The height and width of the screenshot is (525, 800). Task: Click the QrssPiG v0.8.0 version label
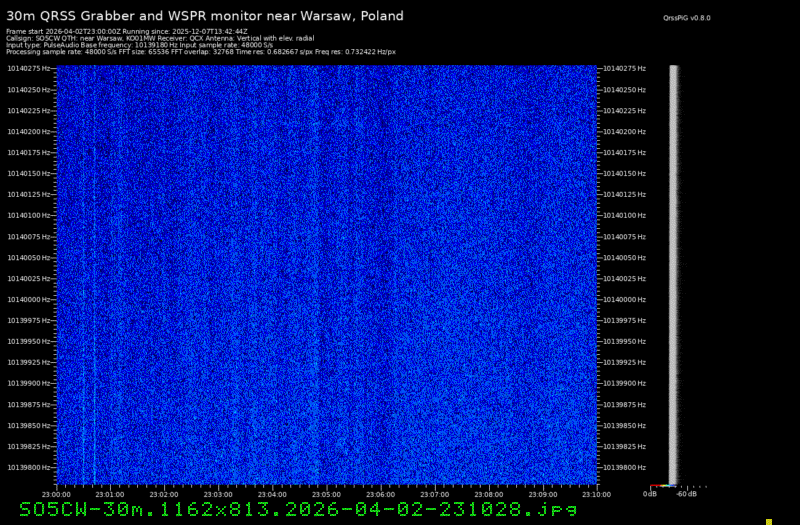688,18
